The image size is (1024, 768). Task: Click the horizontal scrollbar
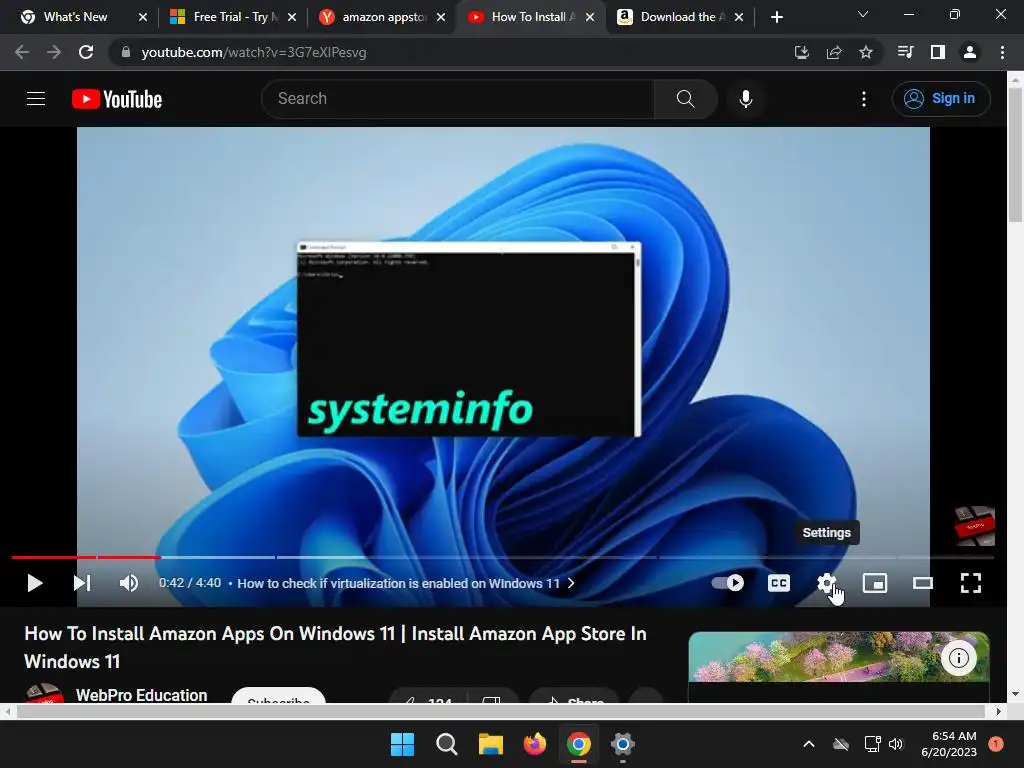tap(500, 711)
